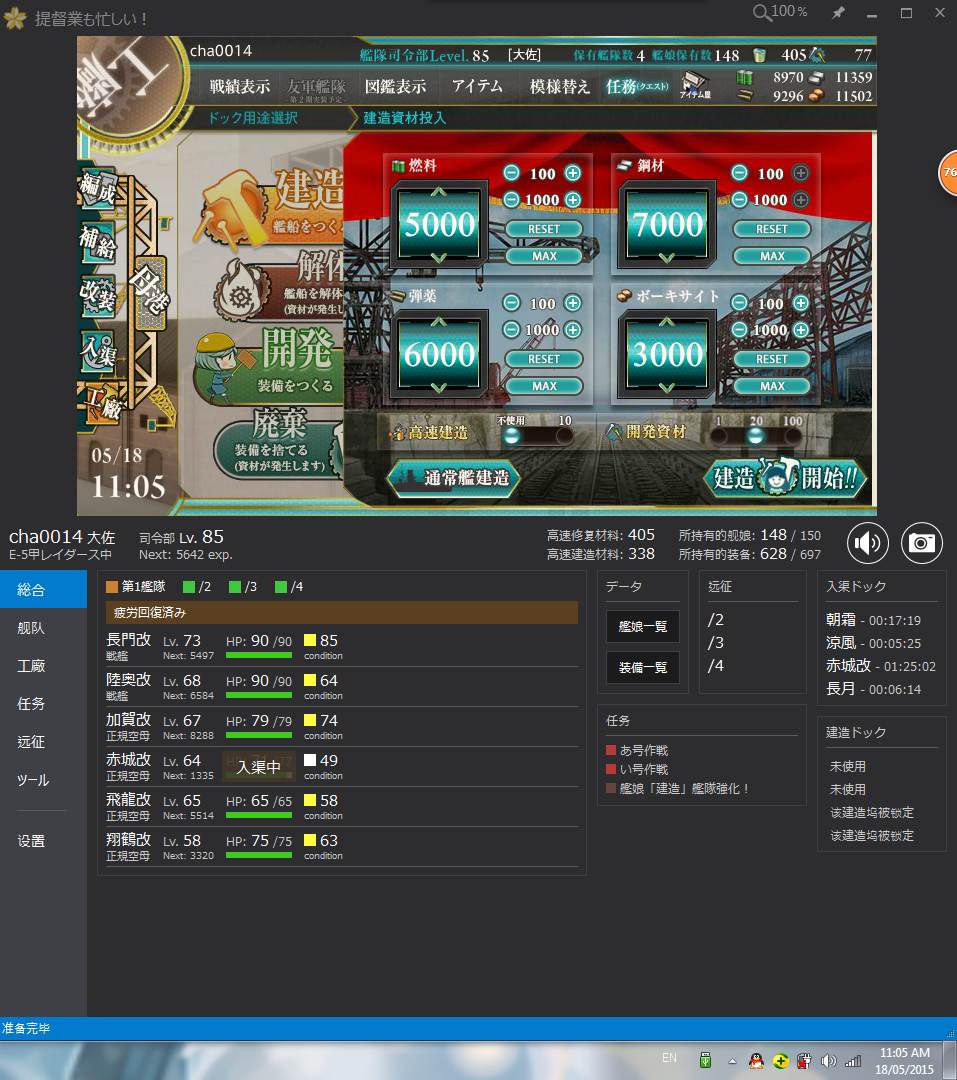The width and height of the screenshot is (957, 1080).
Task: Set 開発資材 to 1
Action: 719,435
